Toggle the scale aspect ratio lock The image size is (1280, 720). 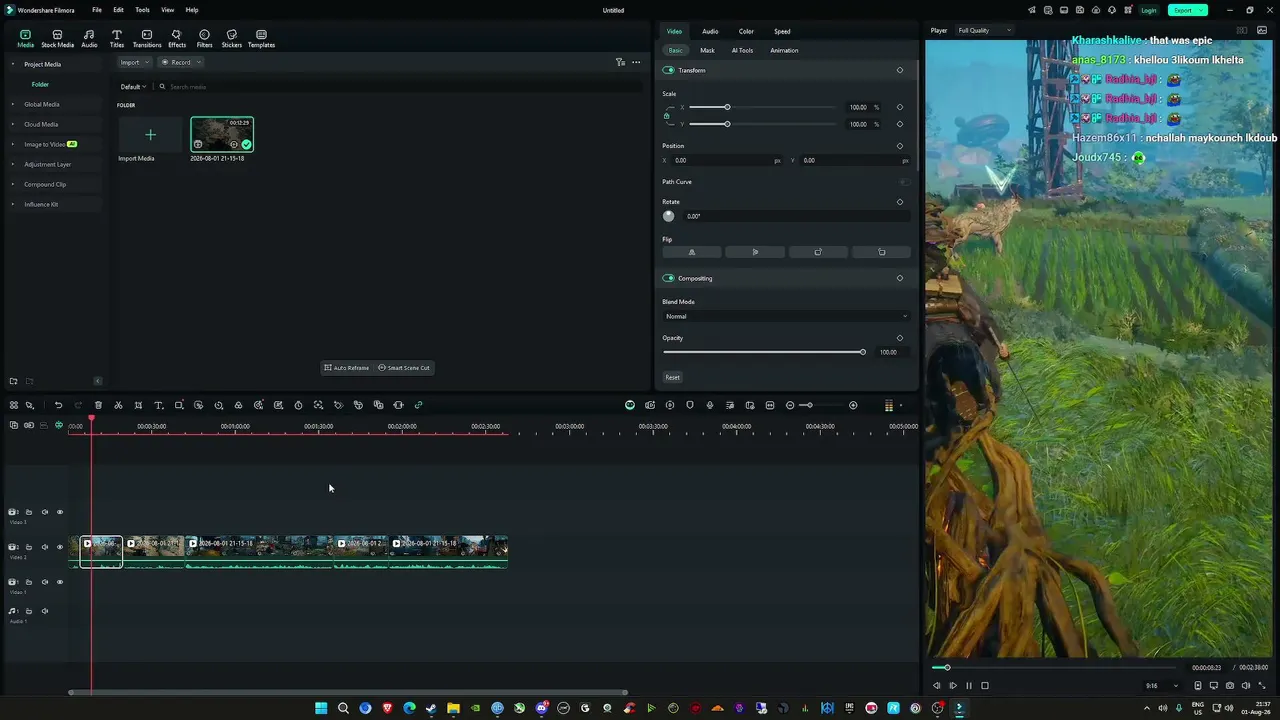(x=667, y=116)
